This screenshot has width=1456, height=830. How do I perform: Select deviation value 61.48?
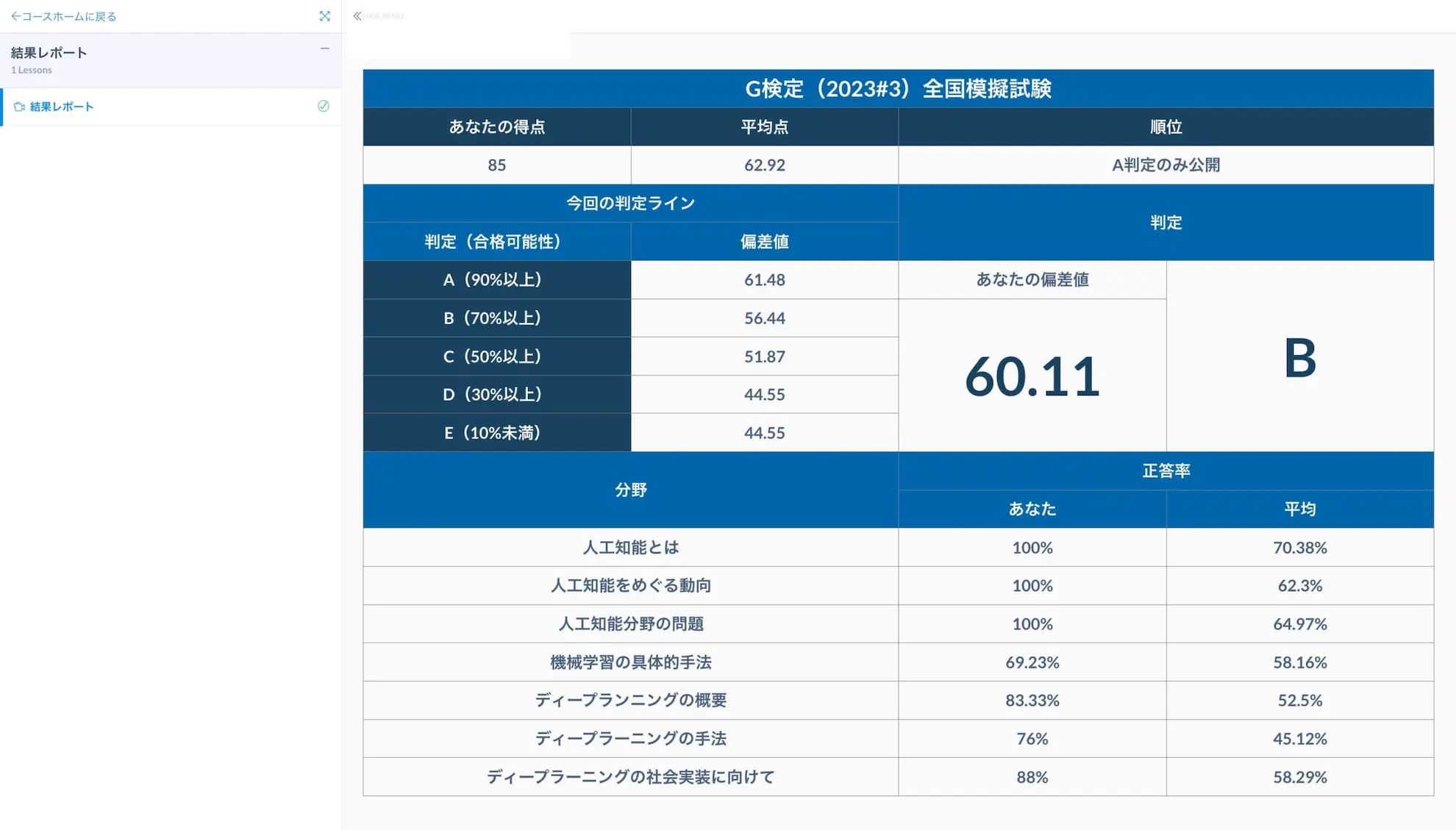click(765, 279)
